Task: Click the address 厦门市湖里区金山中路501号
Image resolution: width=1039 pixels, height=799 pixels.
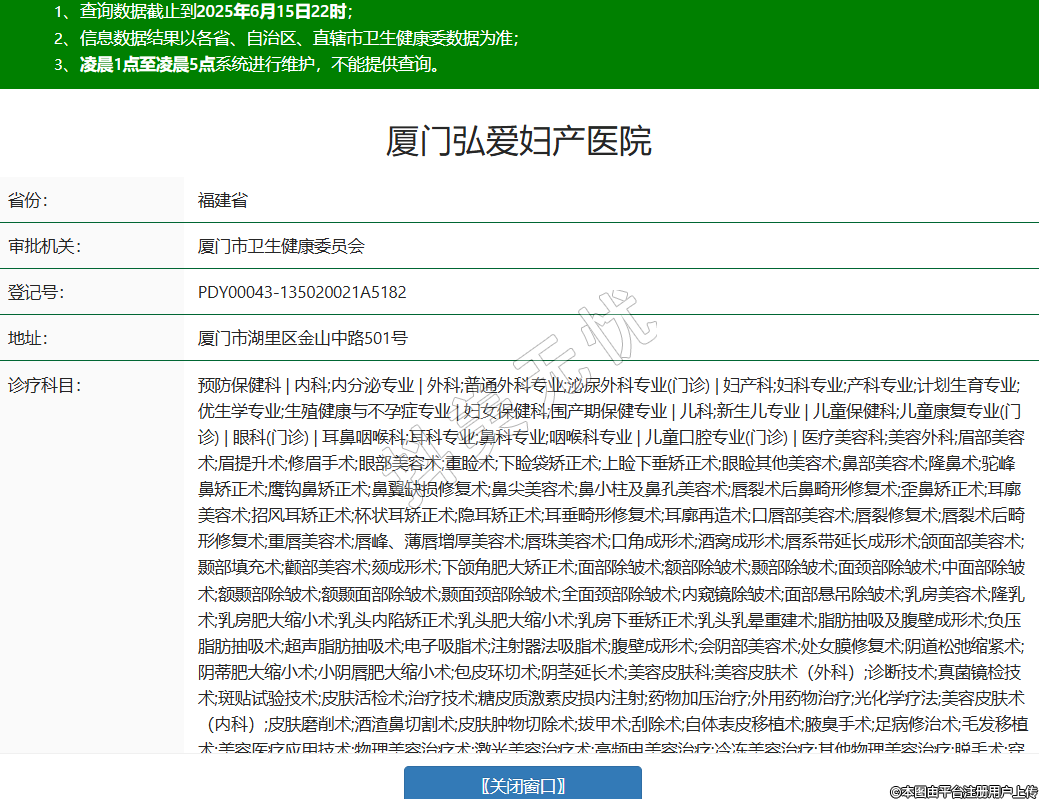Action: 303,338
